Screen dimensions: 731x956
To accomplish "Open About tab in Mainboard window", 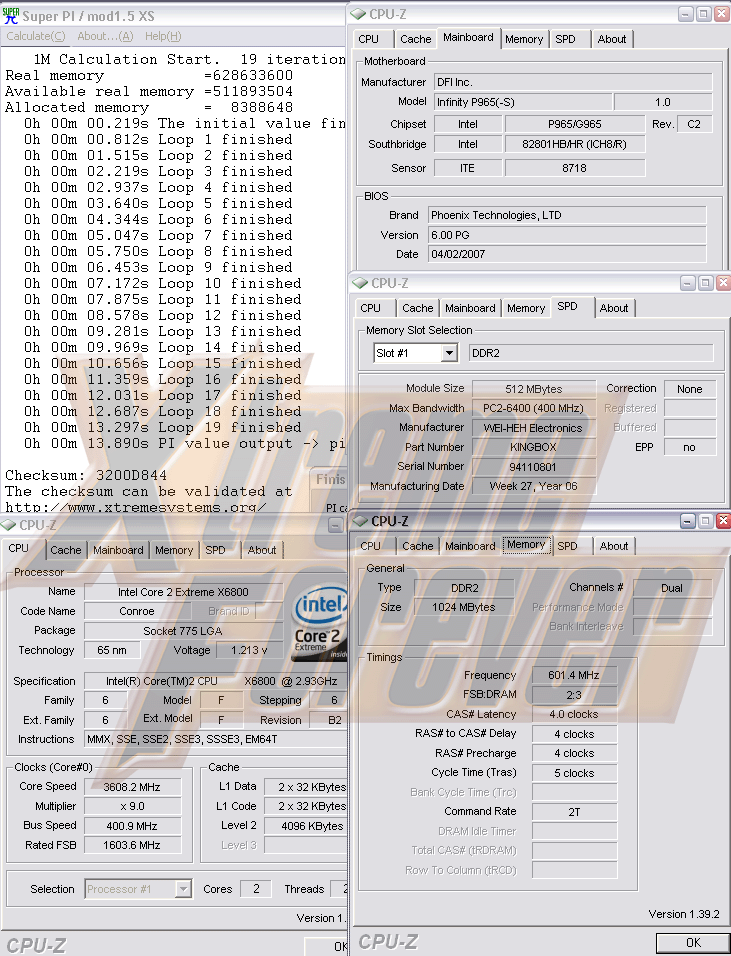I will click(612, 39).
